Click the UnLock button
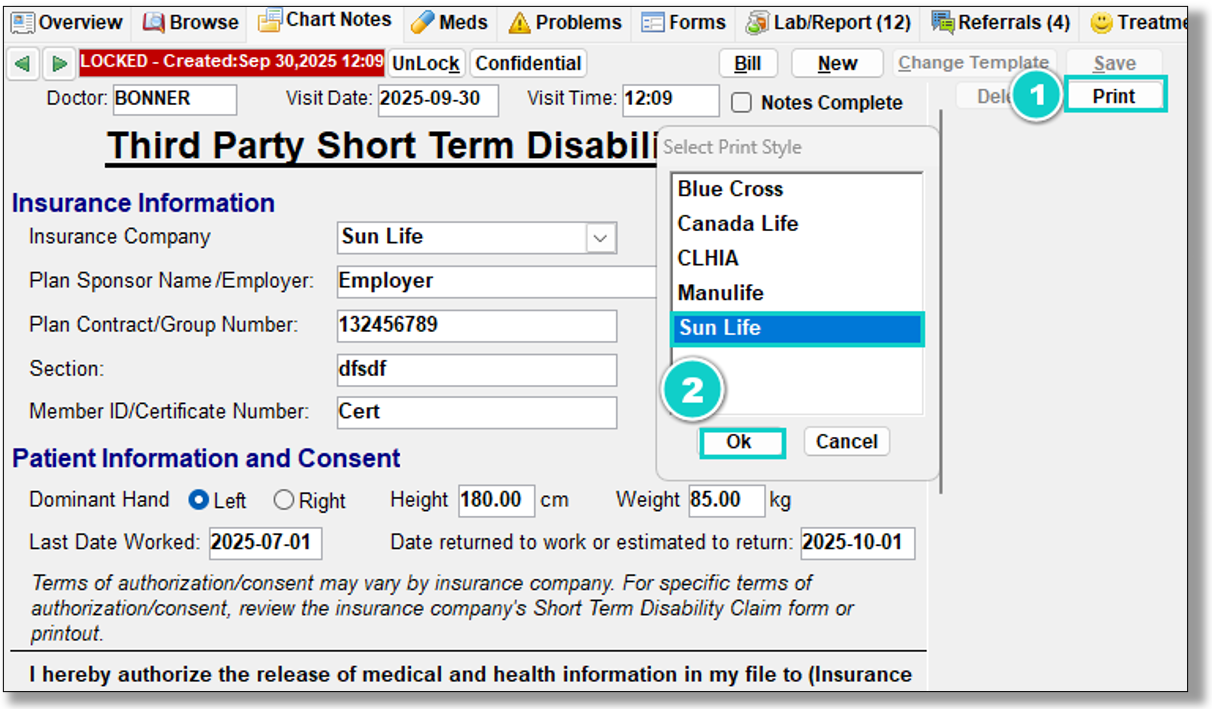 (425, 64)
